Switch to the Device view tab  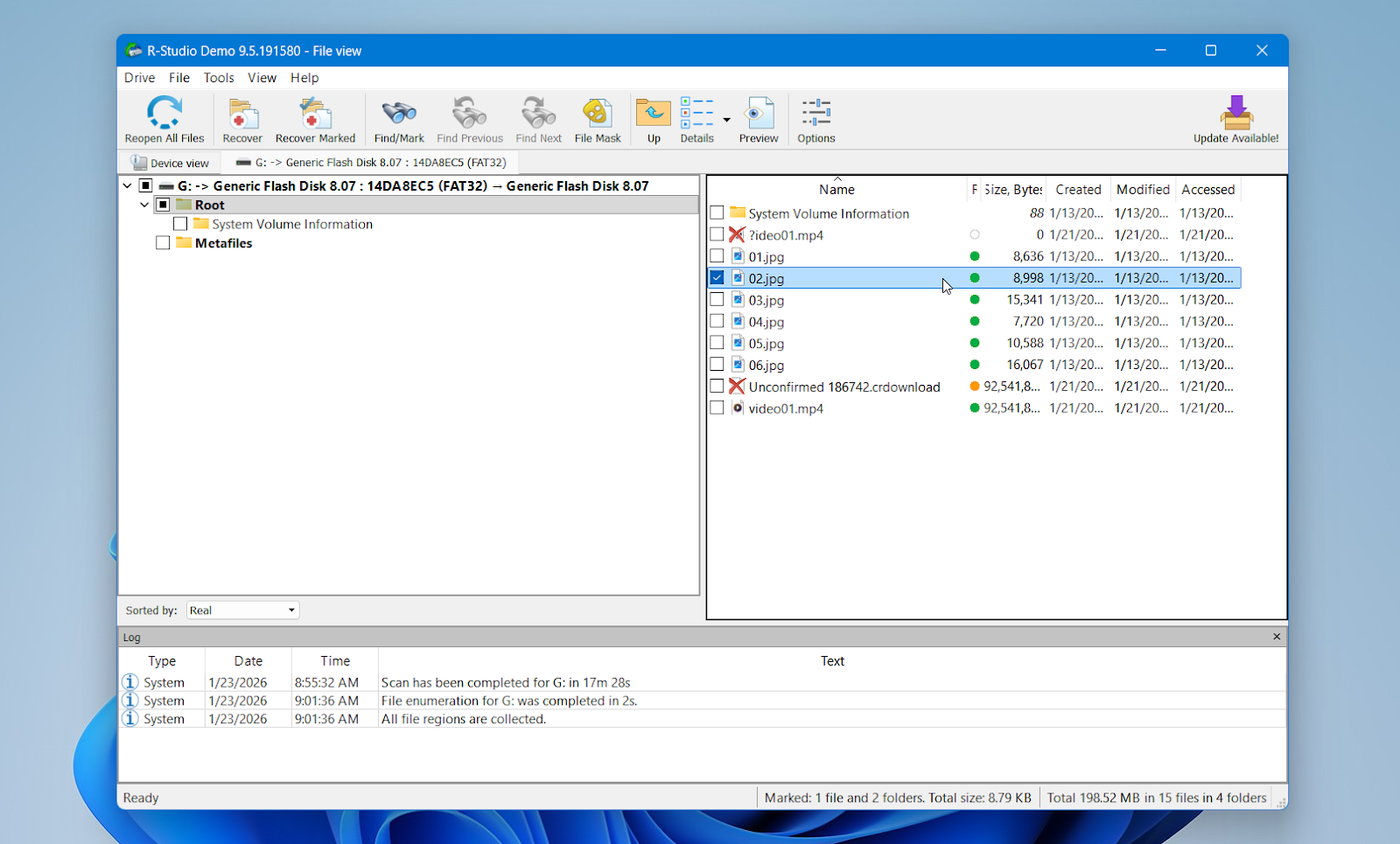pyautogui.click(x=171, y=162)
